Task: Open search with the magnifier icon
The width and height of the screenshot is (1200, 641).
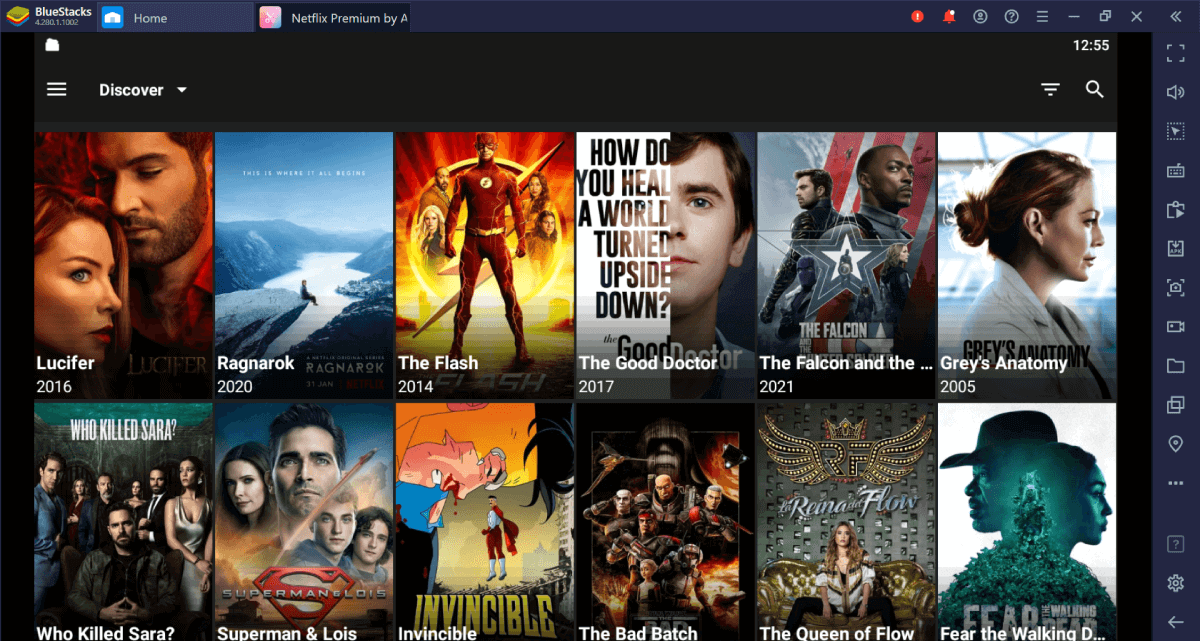Action: tap(1095, 90)
